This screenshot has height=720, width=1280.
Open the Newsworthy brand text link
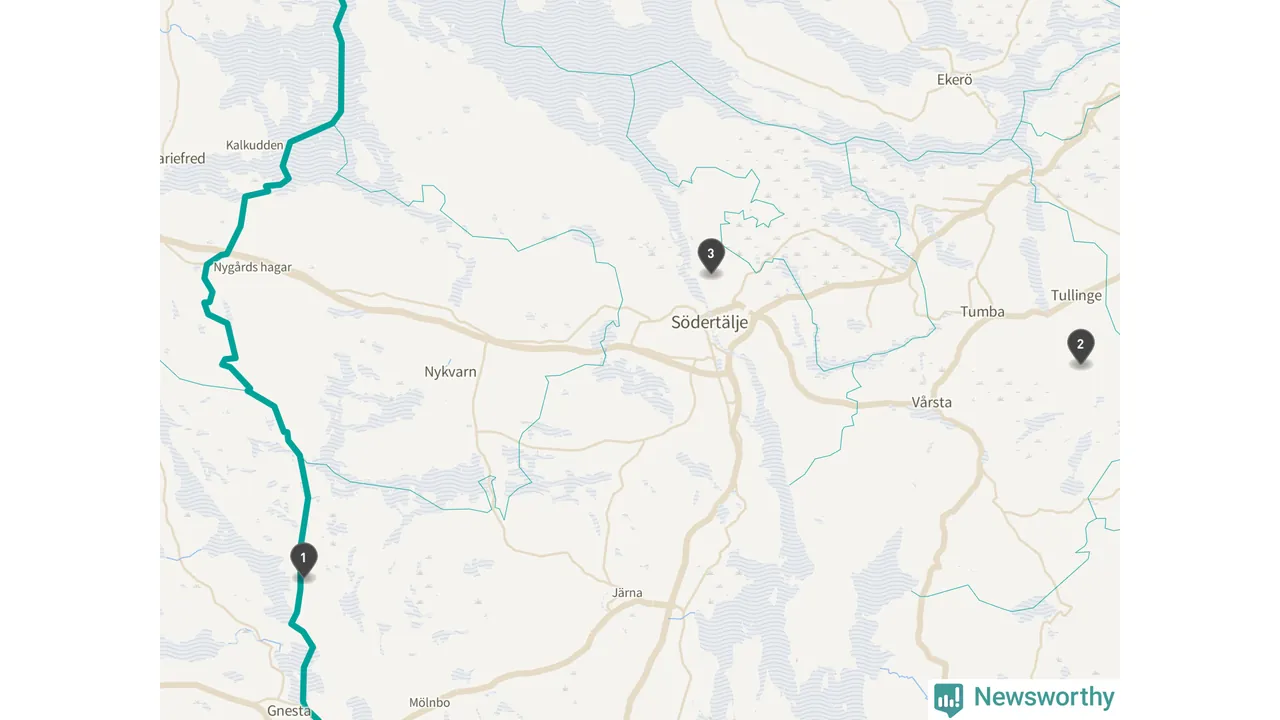[x=1043, y=697]
